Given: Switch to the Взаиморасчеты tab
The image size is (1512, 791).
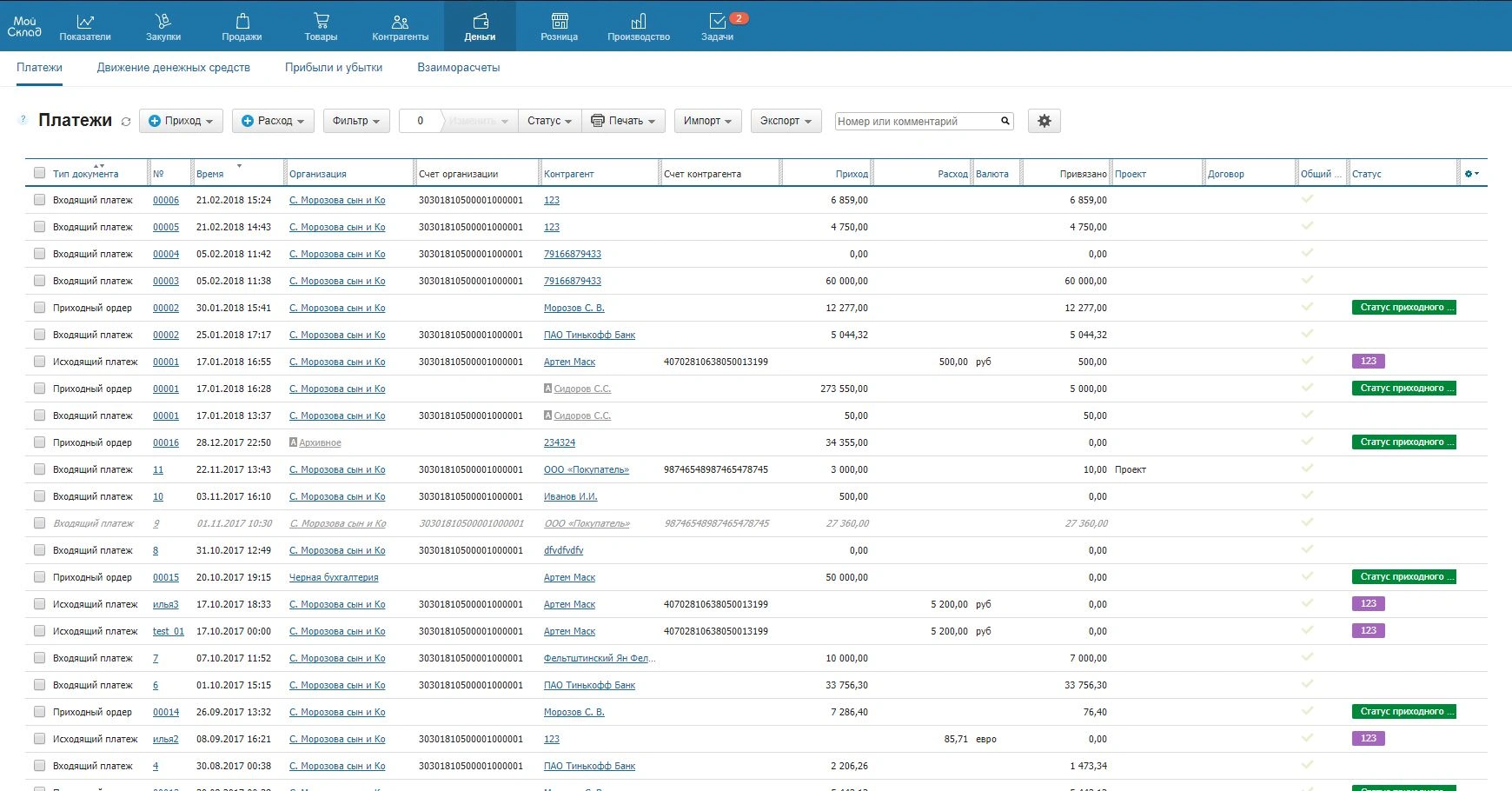Looking at the screenshot, I should (x=458, y=68).
